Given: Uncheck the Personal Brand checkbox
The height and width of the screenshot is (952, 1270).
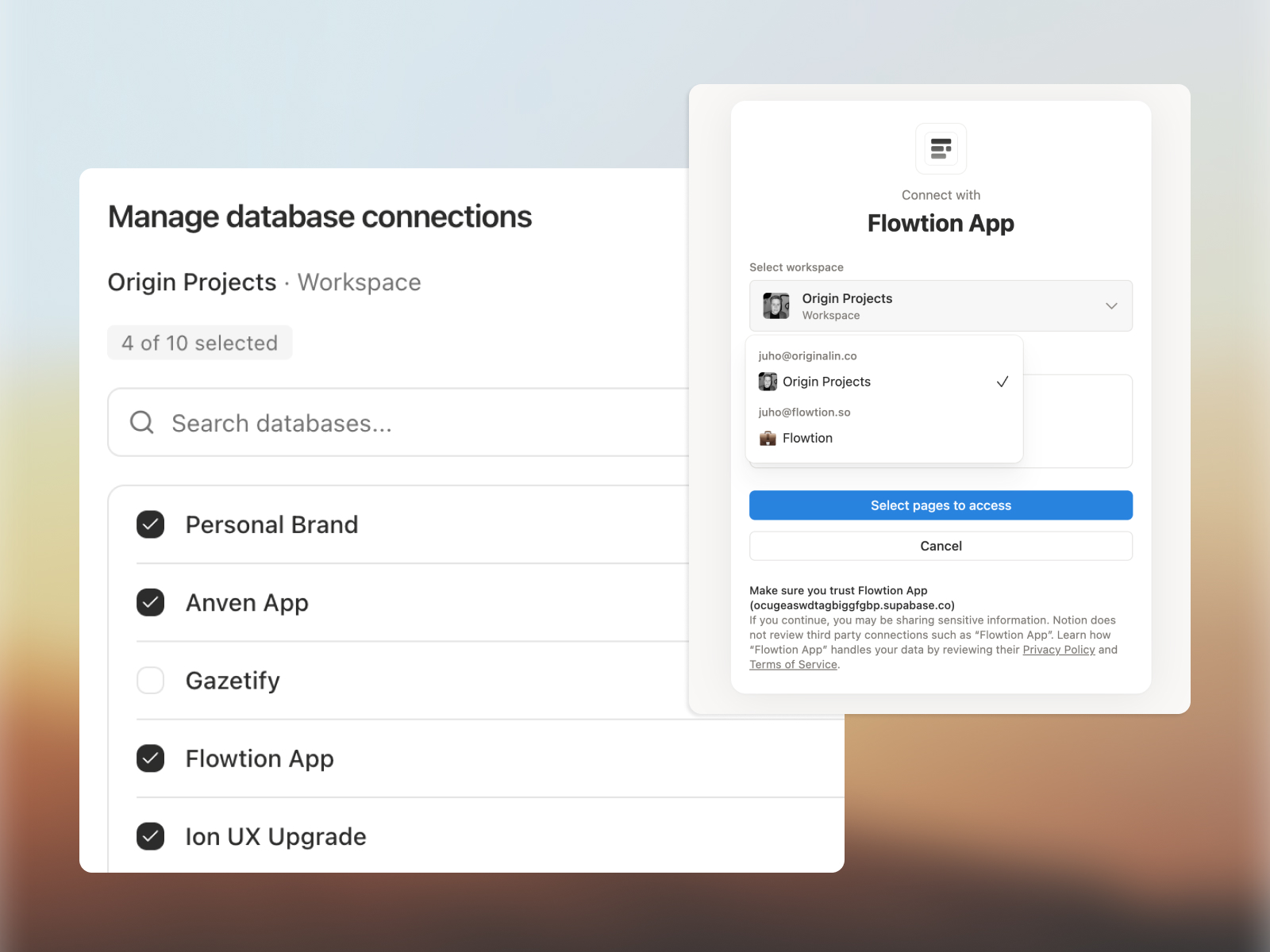Looking at the screenshot, I should pos(151,524).
